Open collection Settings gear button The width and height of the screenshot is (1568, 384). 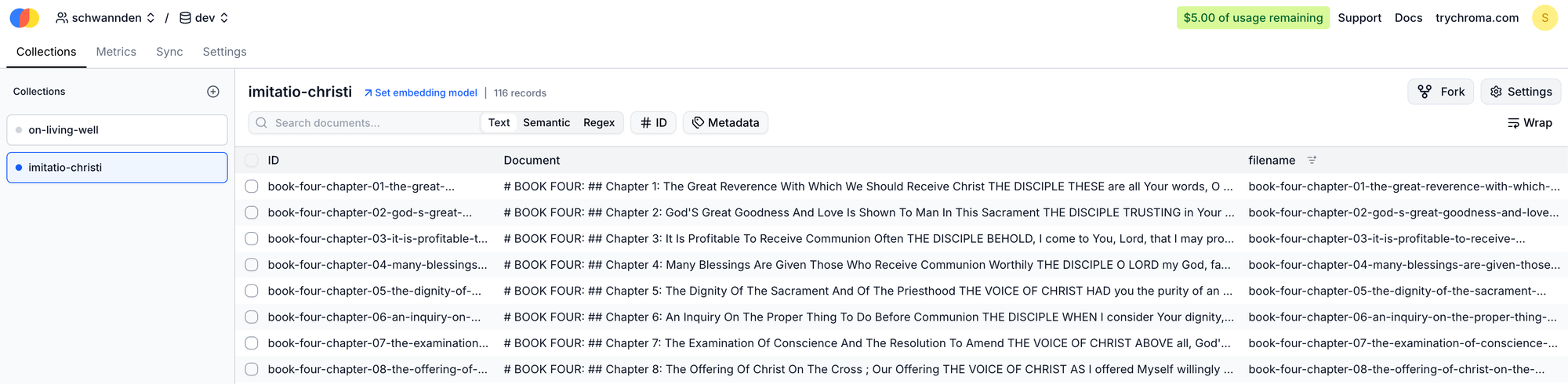(x=1520, y=92)
